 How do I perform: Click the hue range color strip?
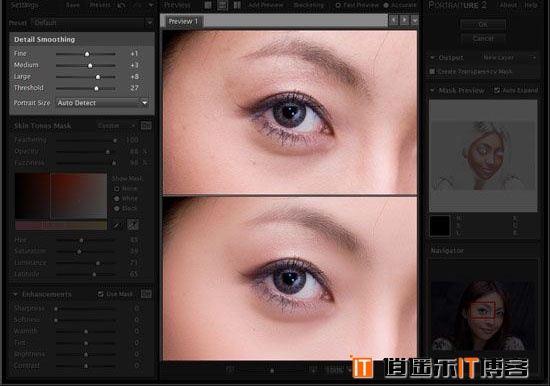[61, 225]
